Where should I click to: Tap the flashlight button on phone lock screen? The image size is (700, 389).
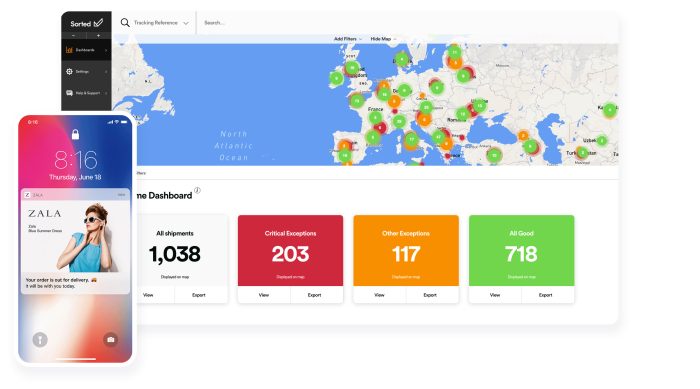(x=40, y=340)
